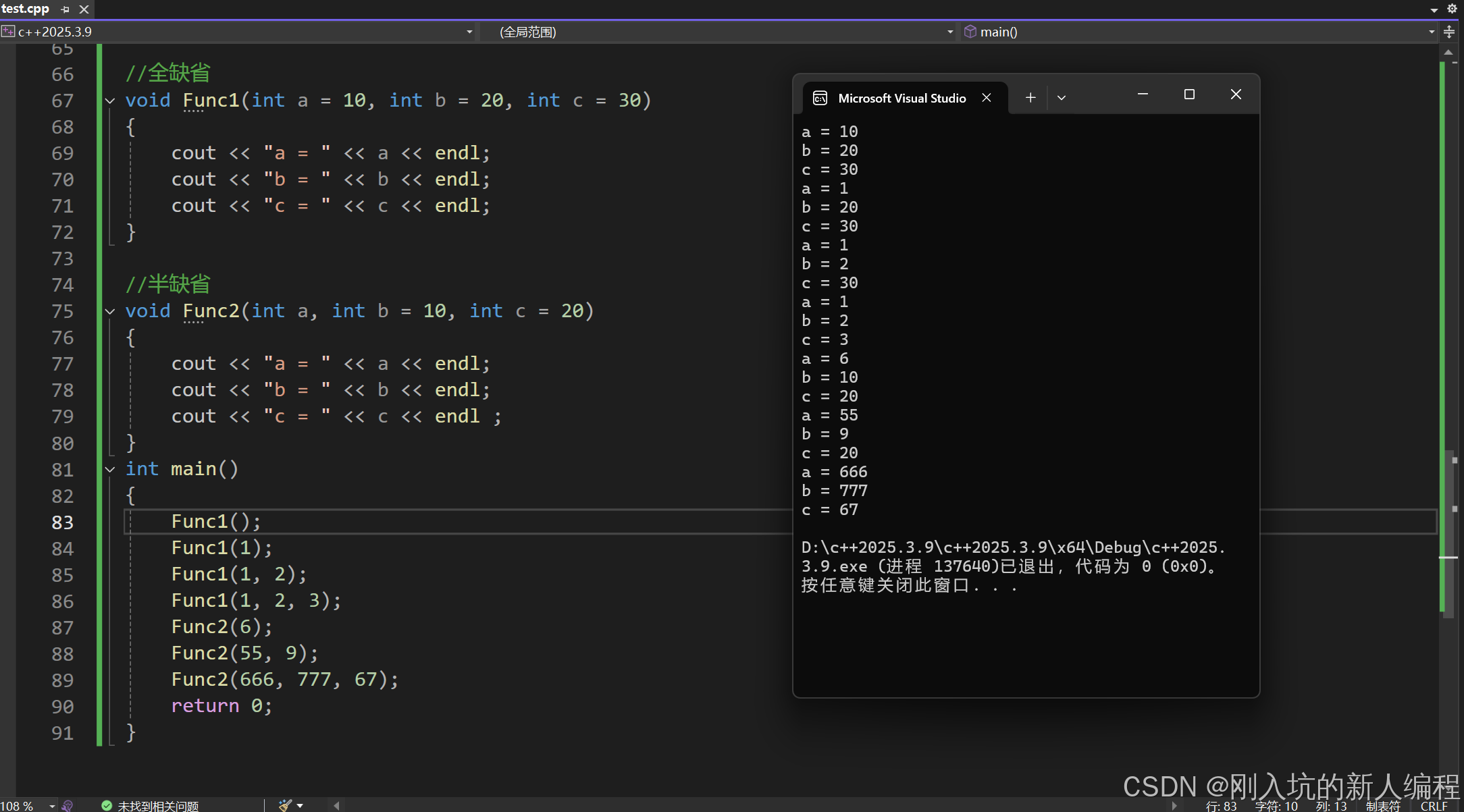Click the pin icon on test.cpp tab
Screen dimensions: 1464x812
click(65, 9)
